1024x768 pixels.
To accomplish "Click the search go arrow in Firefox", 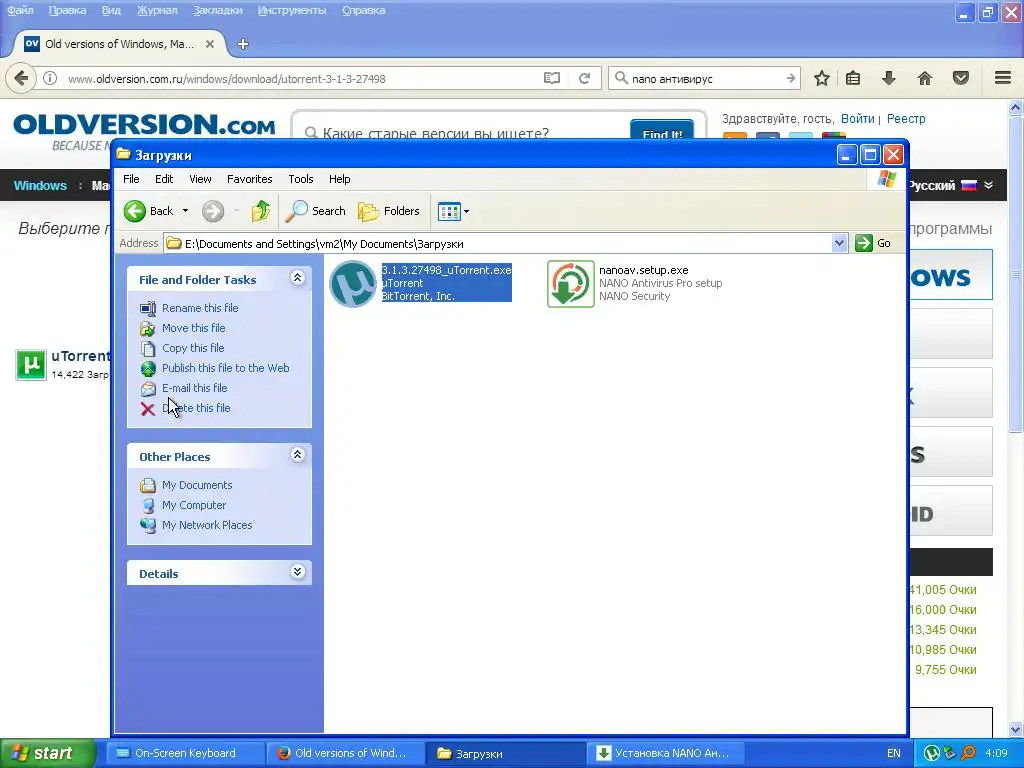I will [x=791, y=78].
